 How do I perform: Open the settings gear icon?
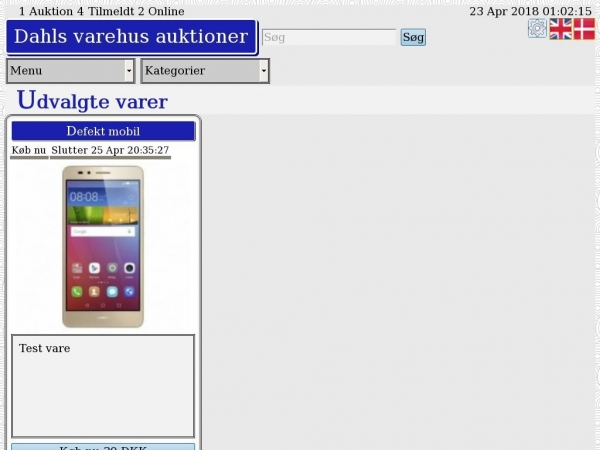[537, 29]
